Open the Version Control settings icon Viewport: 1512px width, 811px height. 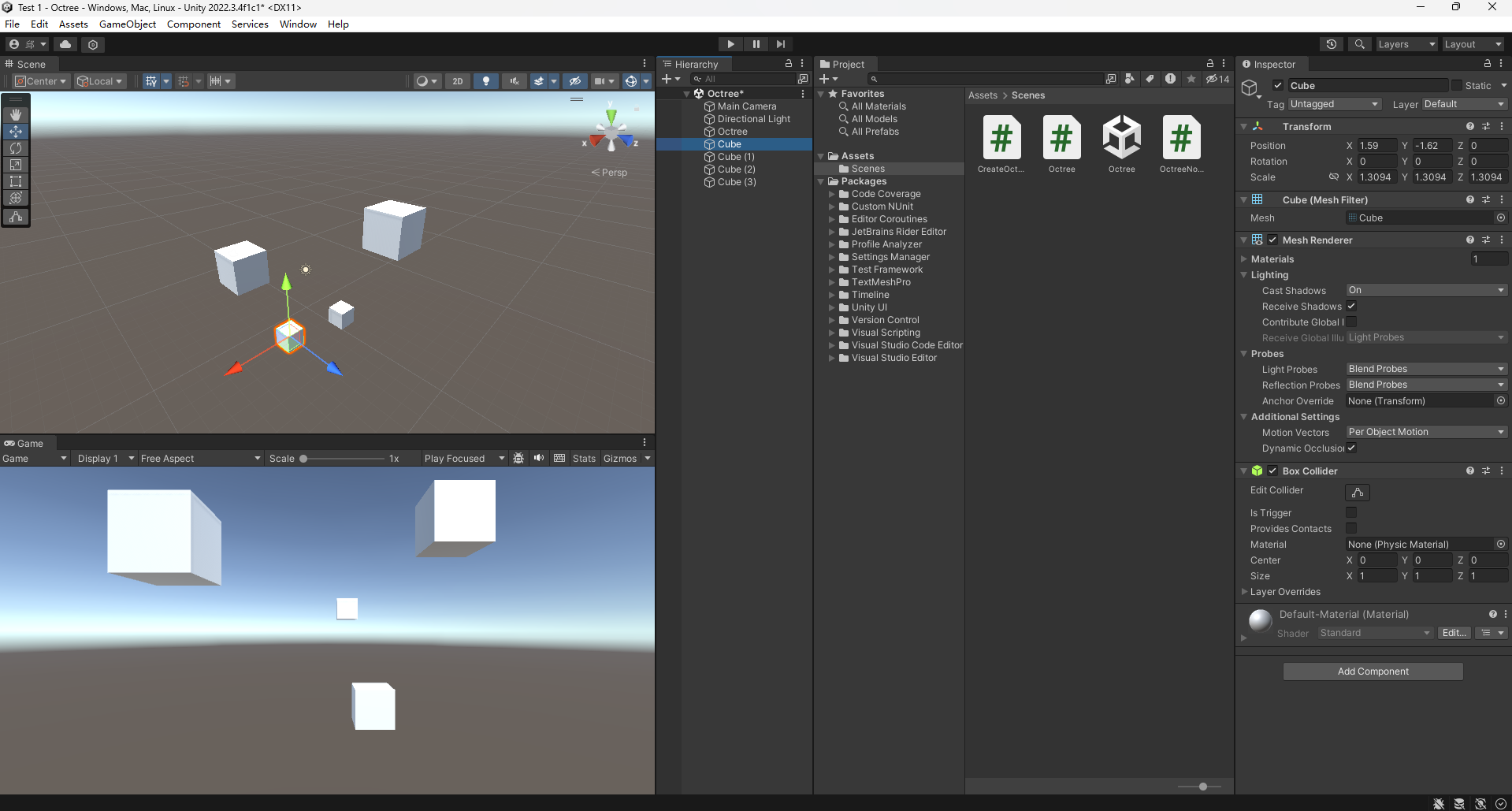tap(93, 44)
